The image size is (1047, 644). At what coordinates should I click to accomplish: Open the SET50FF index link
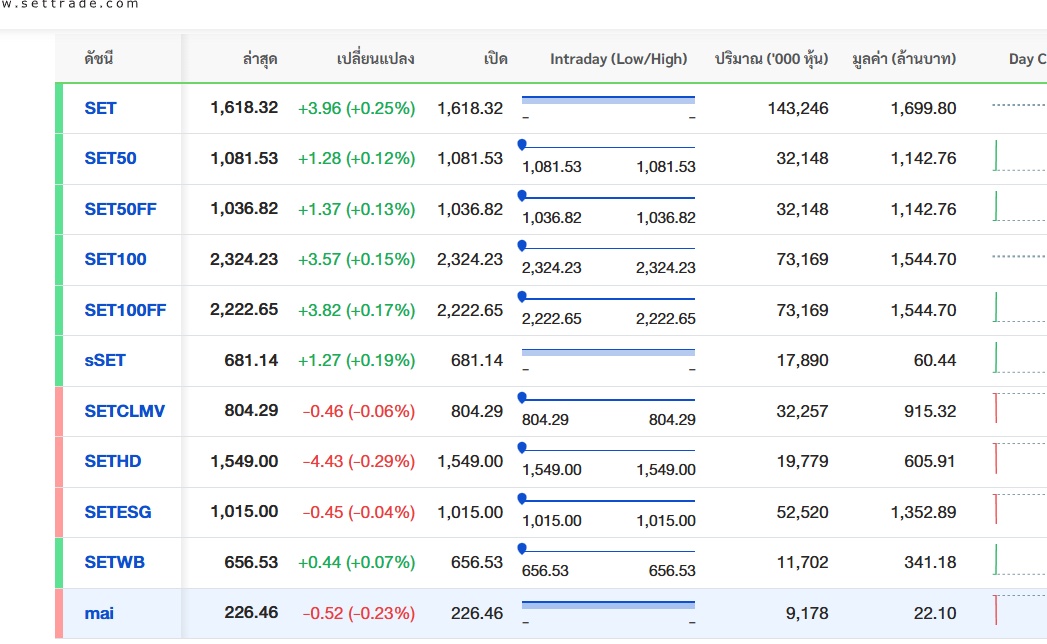point(120,209)
